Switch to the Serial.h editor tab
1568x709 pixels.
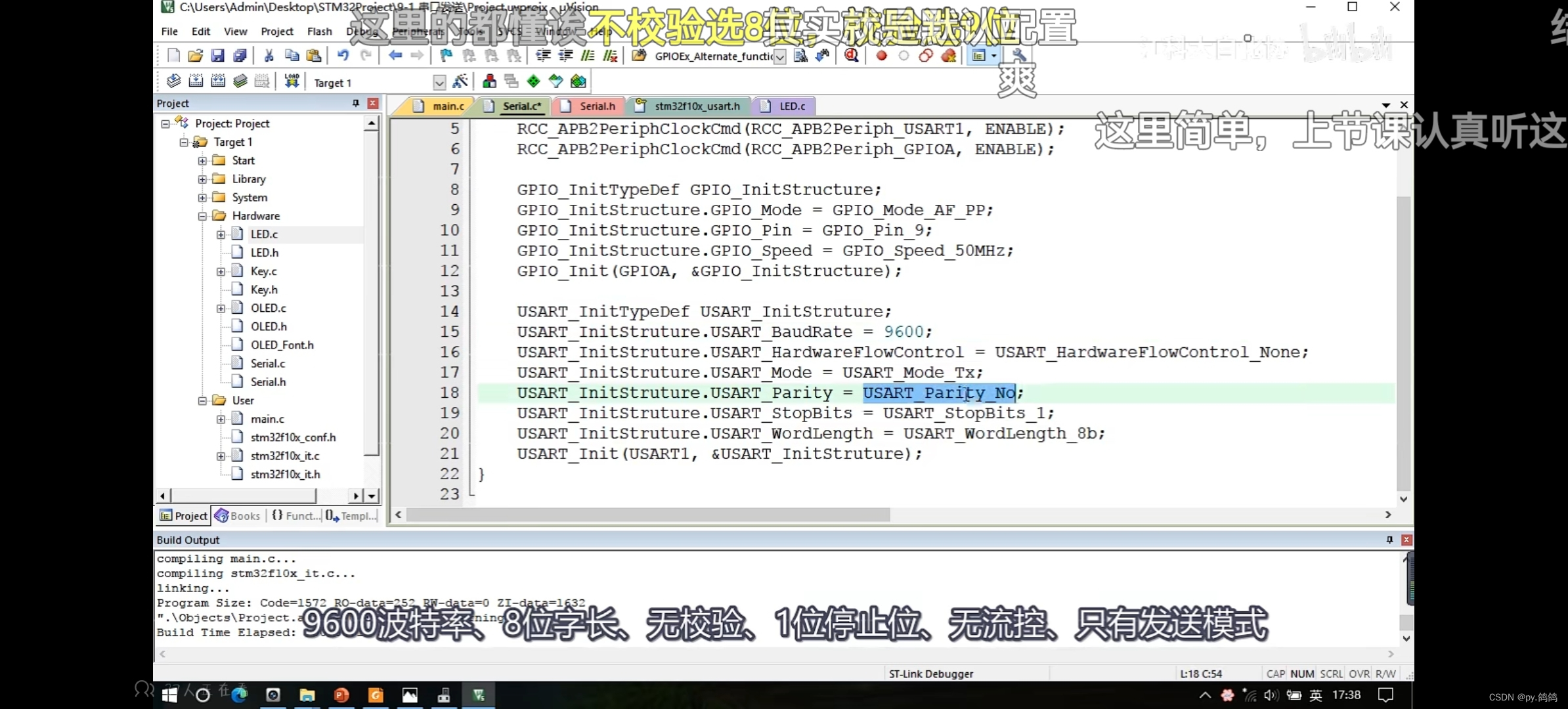[588, 106]
